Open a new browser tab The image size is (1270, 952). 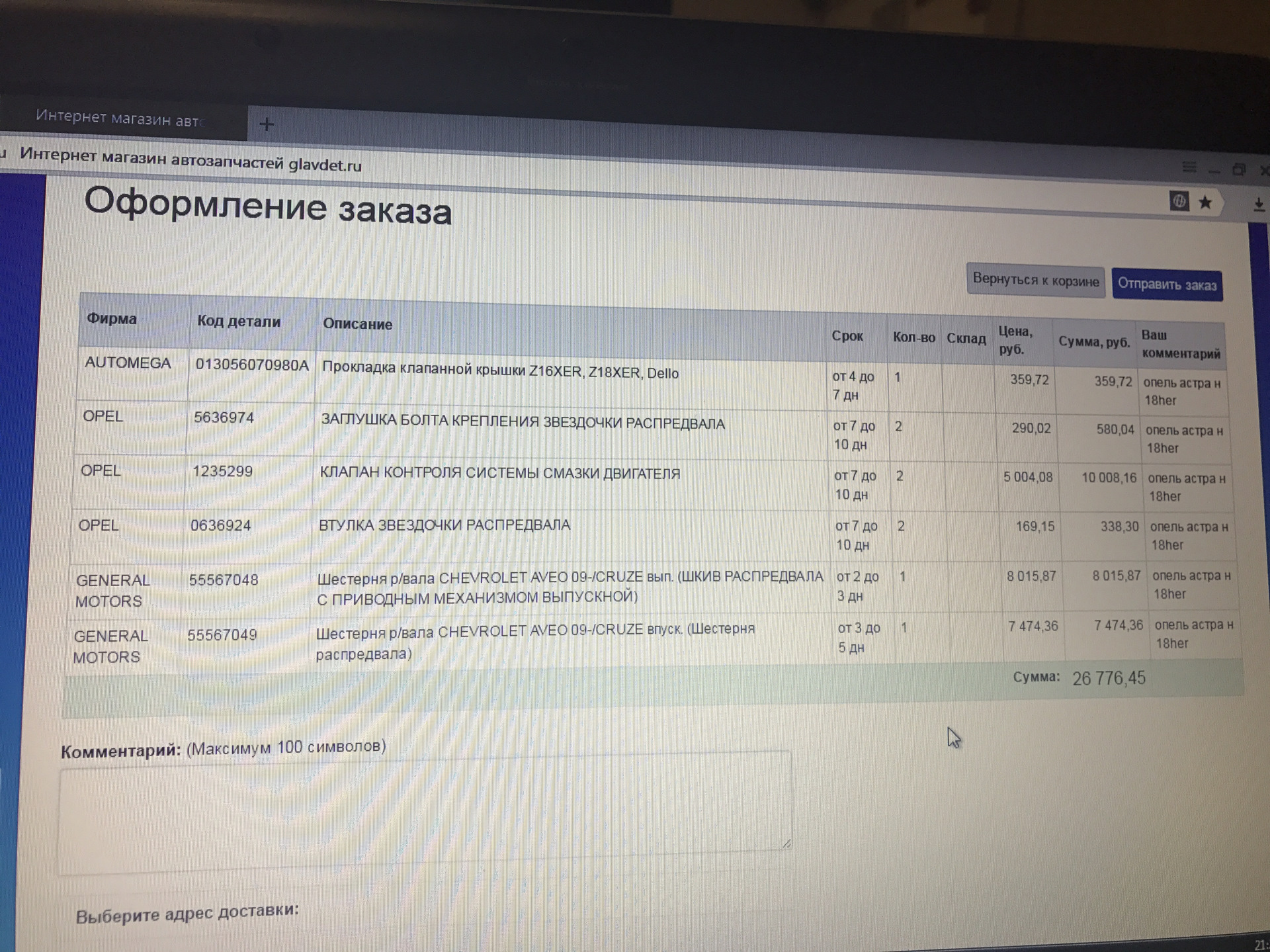tap(267, 124)
